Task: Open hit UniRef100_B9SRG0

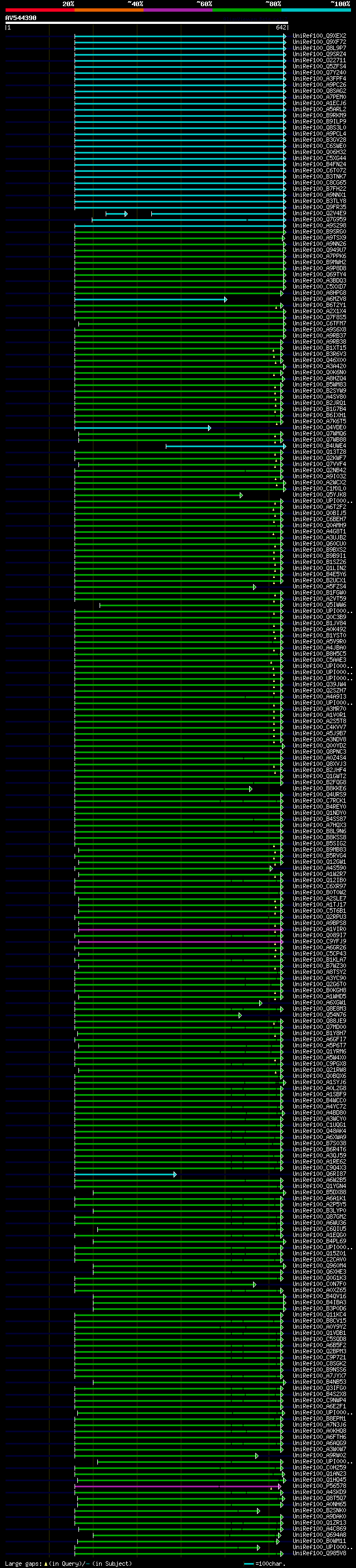Action: [319, 231]
